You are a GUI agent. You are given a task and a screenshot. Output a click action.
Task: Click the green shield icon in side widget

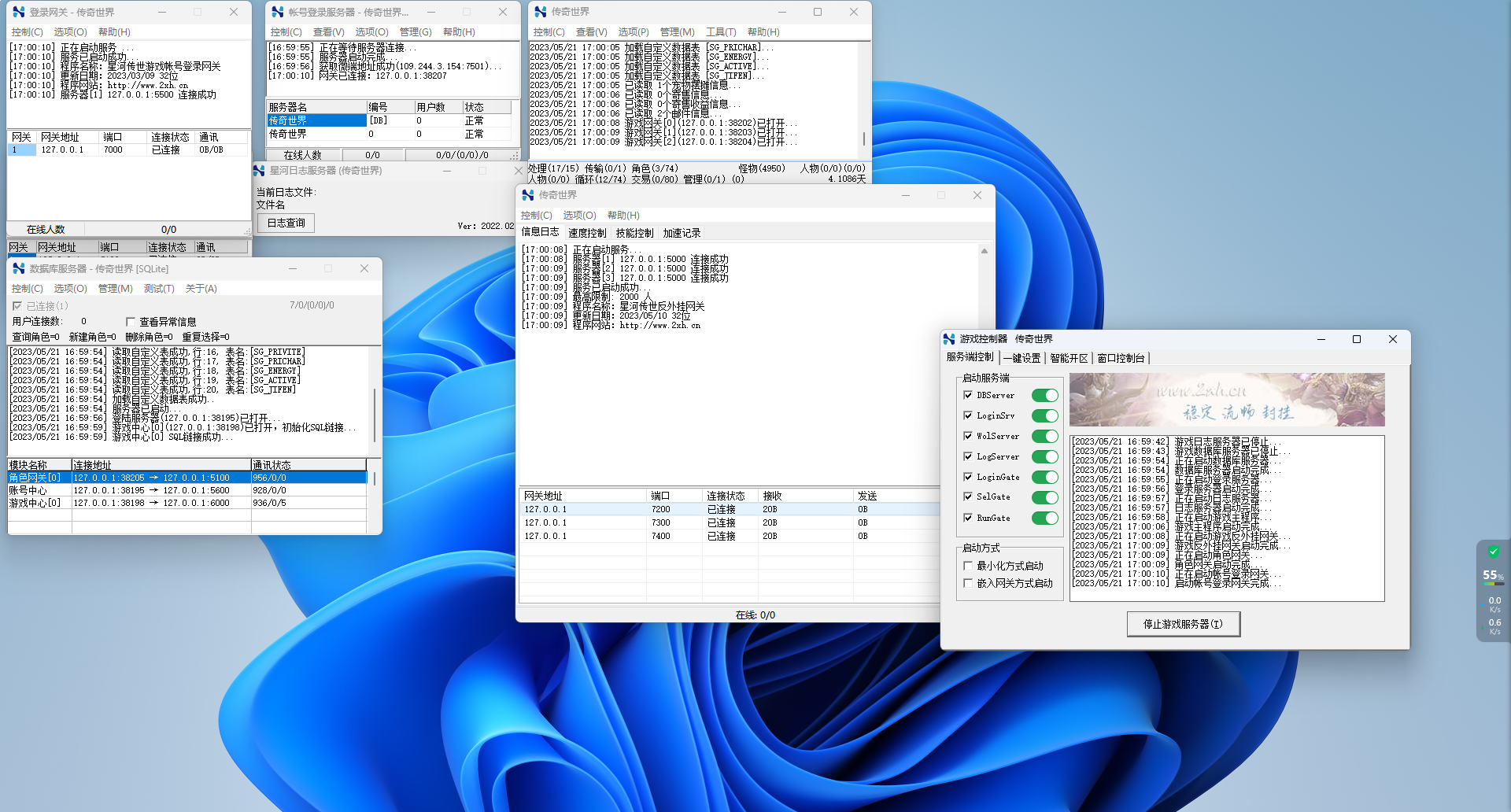coord(1493,552)
